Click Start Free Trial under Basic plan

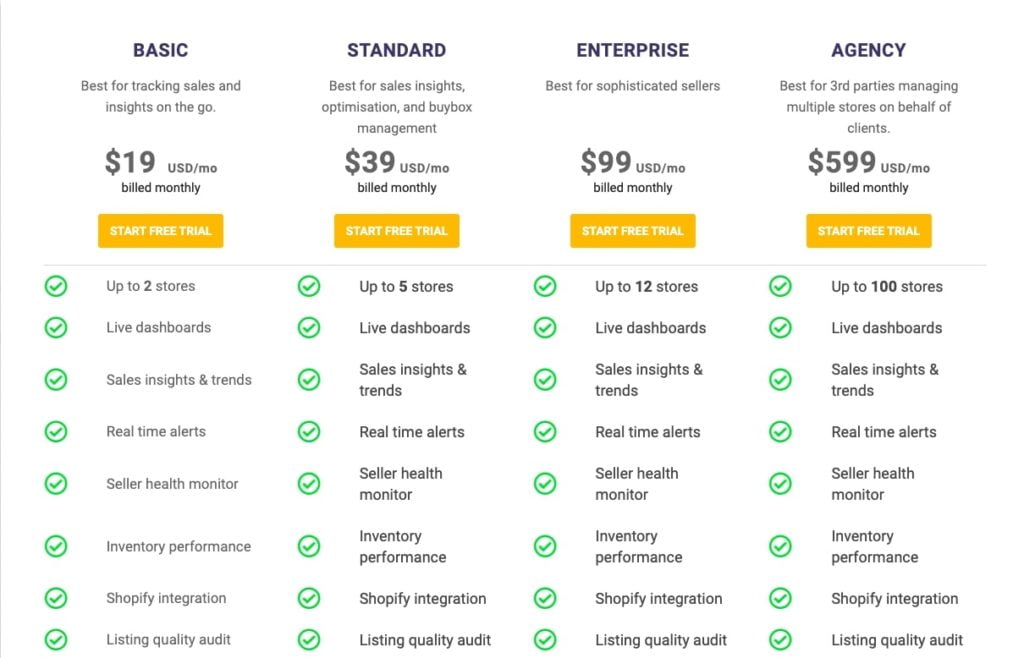[161, 230]
